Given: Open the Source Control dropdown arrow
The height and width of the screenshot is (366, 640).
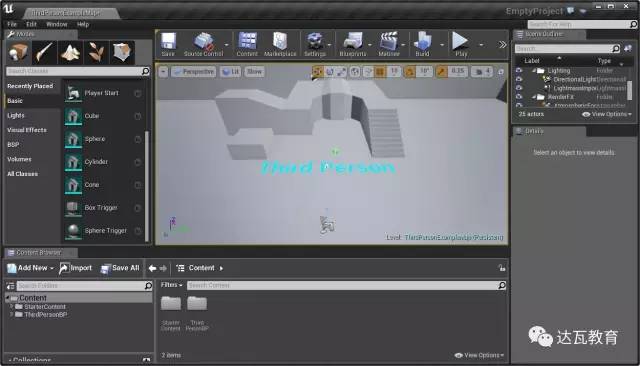Looking at the screenshot, I should 227,44.
